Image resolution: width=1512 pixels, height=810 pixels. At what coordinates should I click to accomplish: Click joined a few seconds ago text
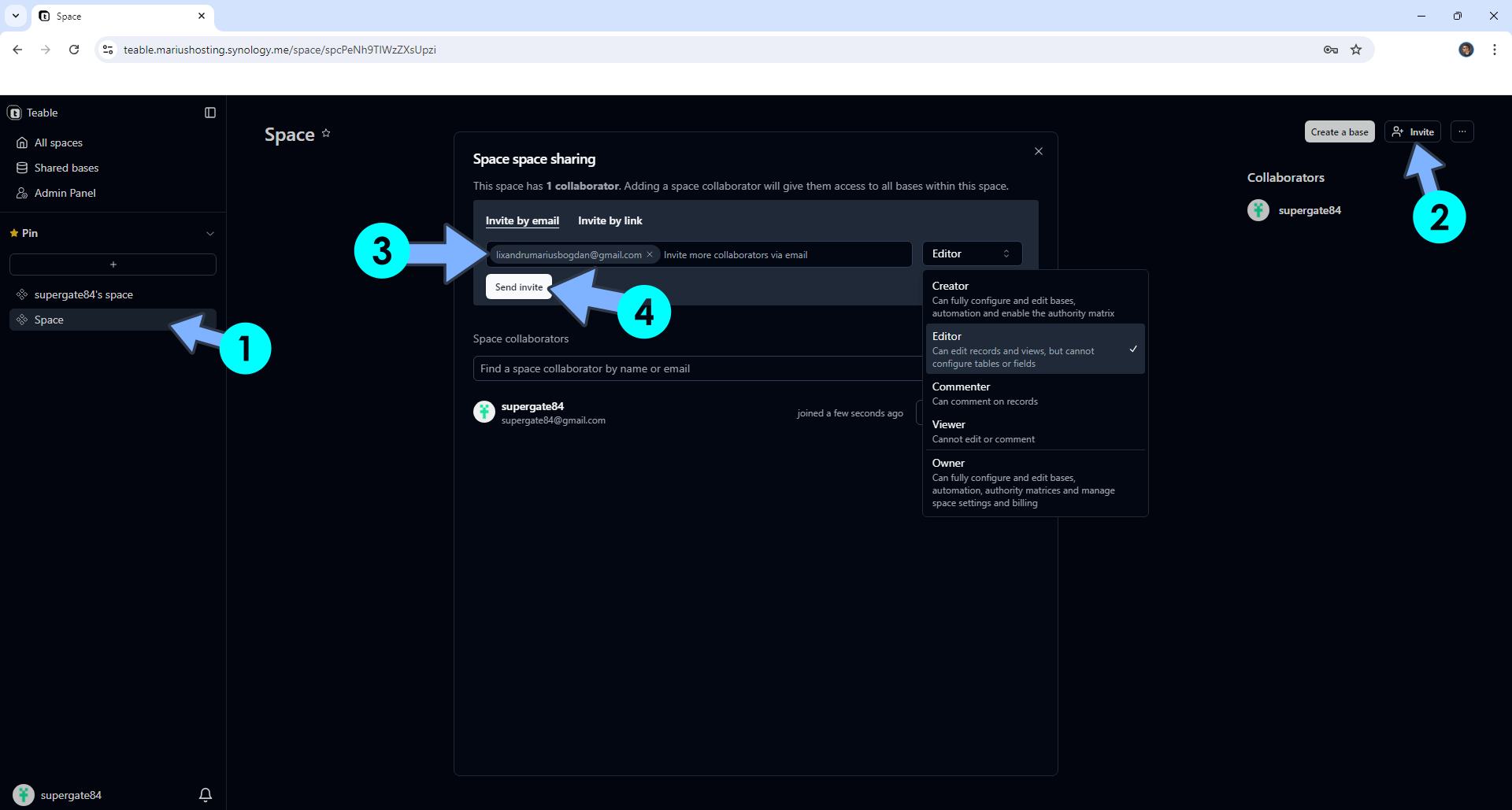pos(850,413)
